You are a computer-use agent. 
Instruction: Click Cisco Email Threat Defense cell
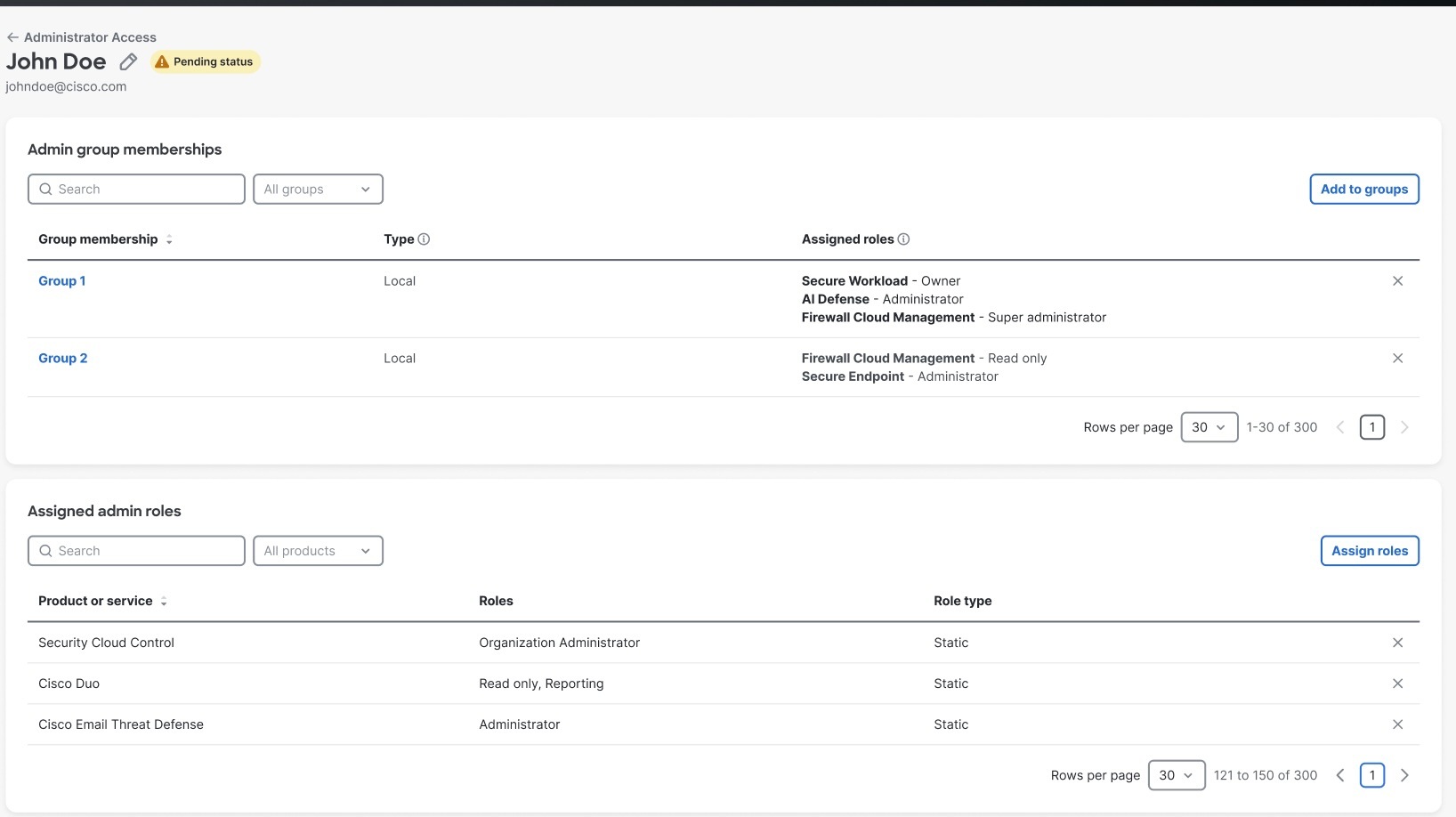(x=121, y=724)
